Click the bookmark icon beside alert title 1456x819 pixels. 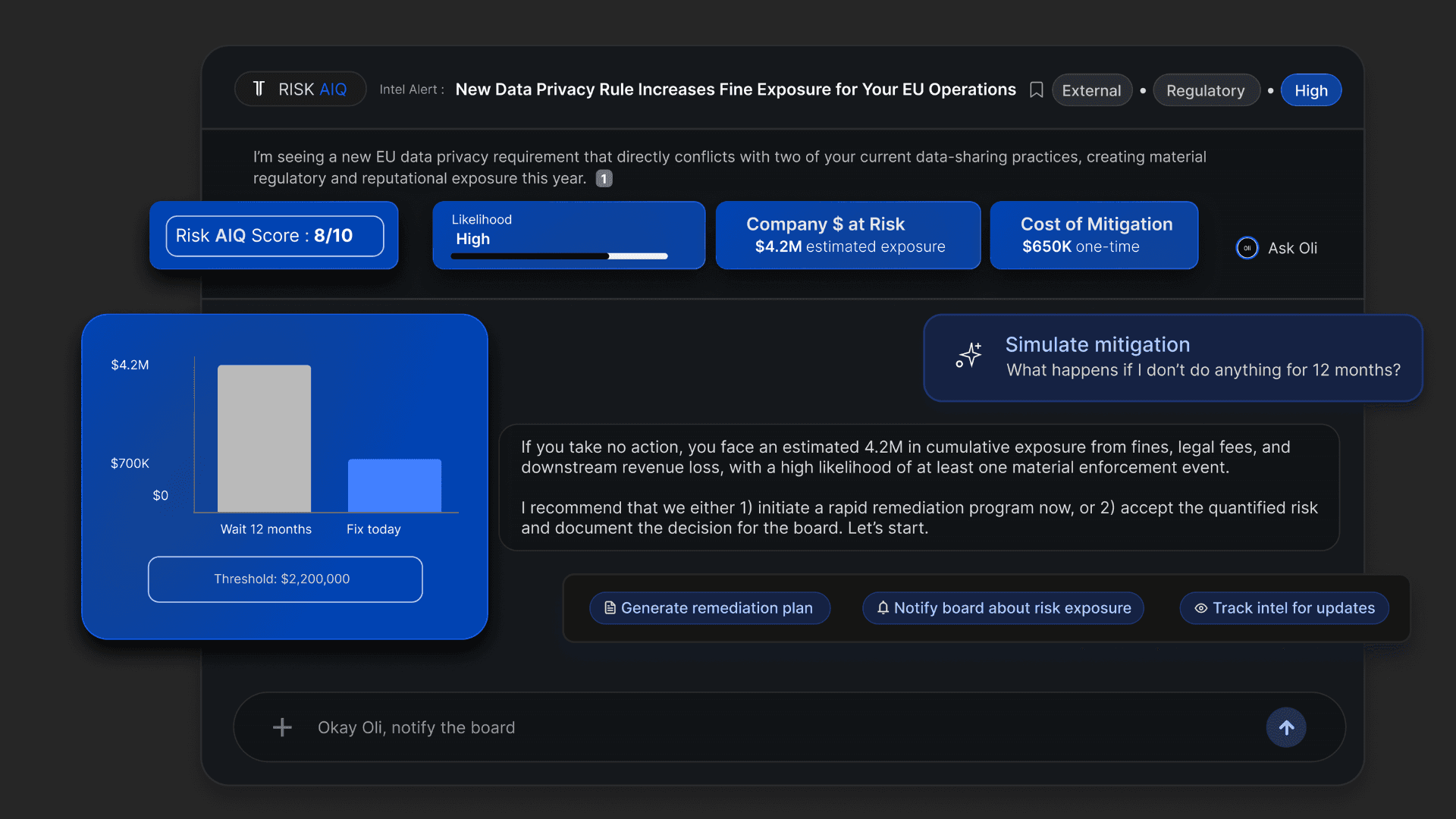tap(1036, 90)
